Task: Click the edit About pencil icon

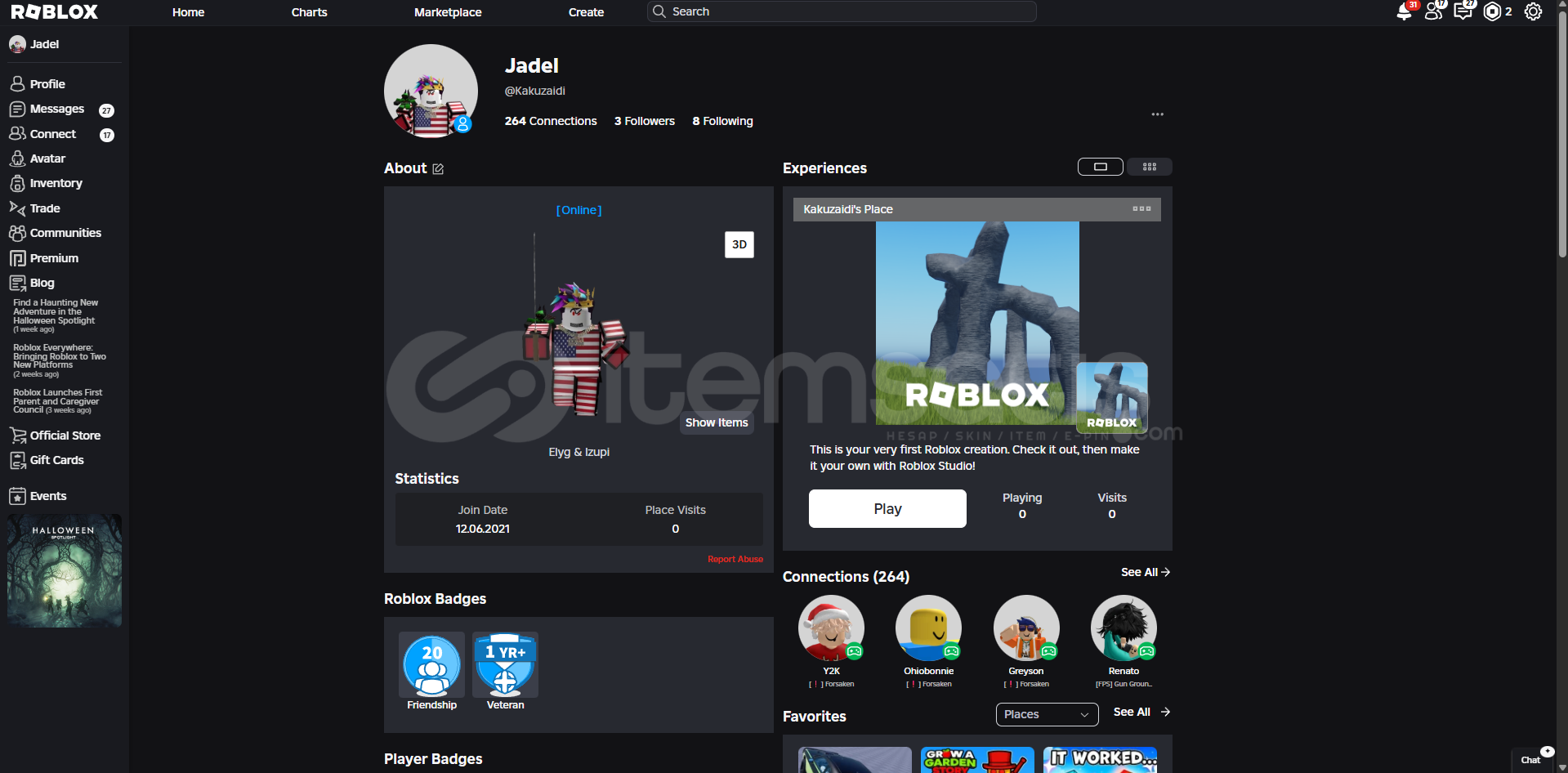Action: tap(438, 169)
